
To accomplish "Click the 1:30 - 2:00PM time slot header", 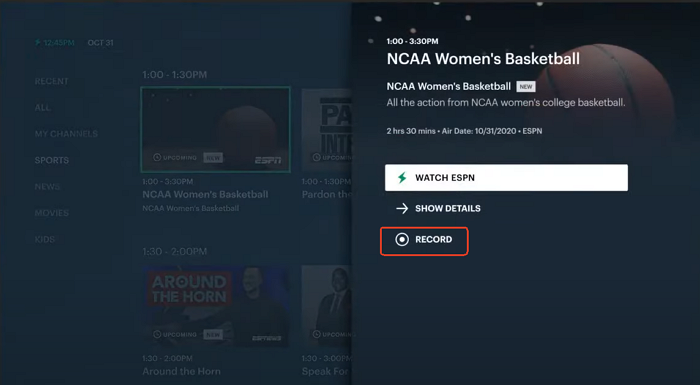I will point(175,251).
